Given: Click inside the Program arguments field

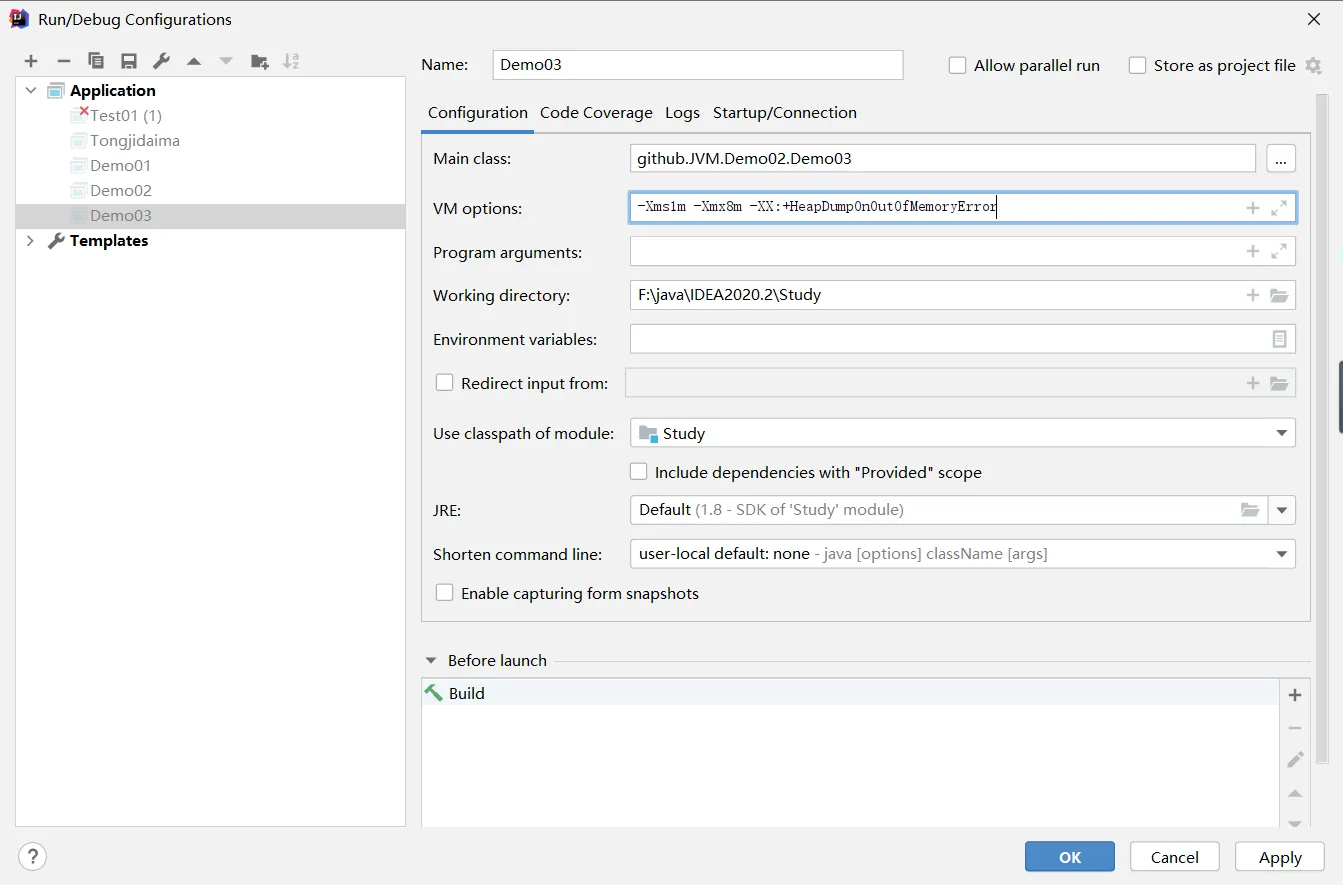Looking at the screenshot, I should point(930,252).
